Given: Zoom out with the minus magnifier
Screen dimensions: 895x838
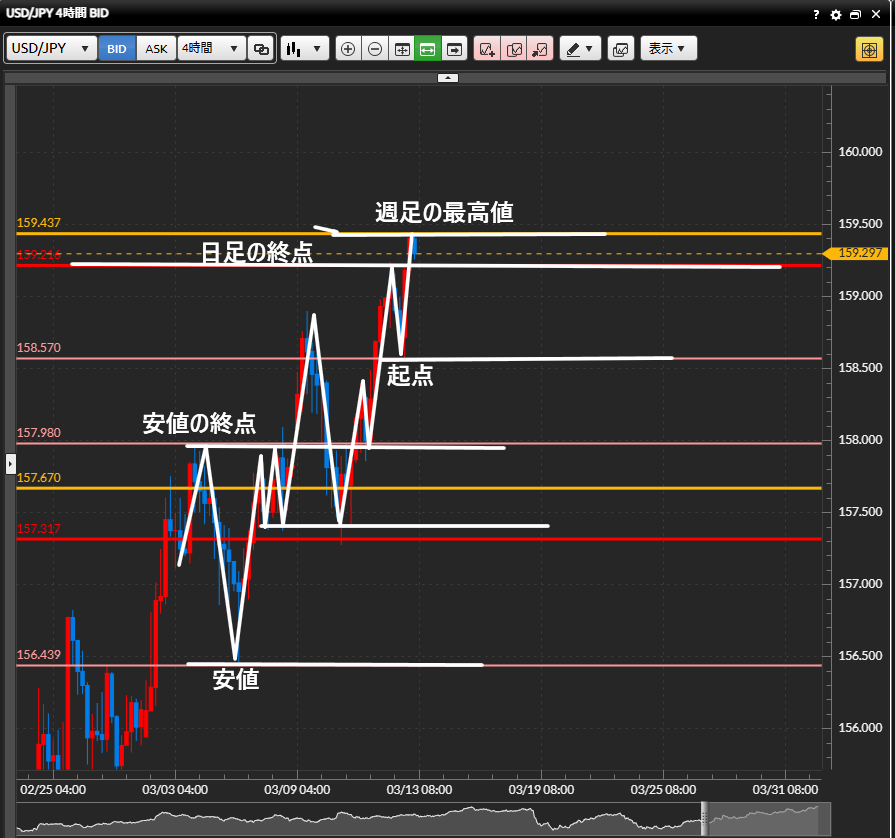Looking at the screenshot, I should click(375, 48).
